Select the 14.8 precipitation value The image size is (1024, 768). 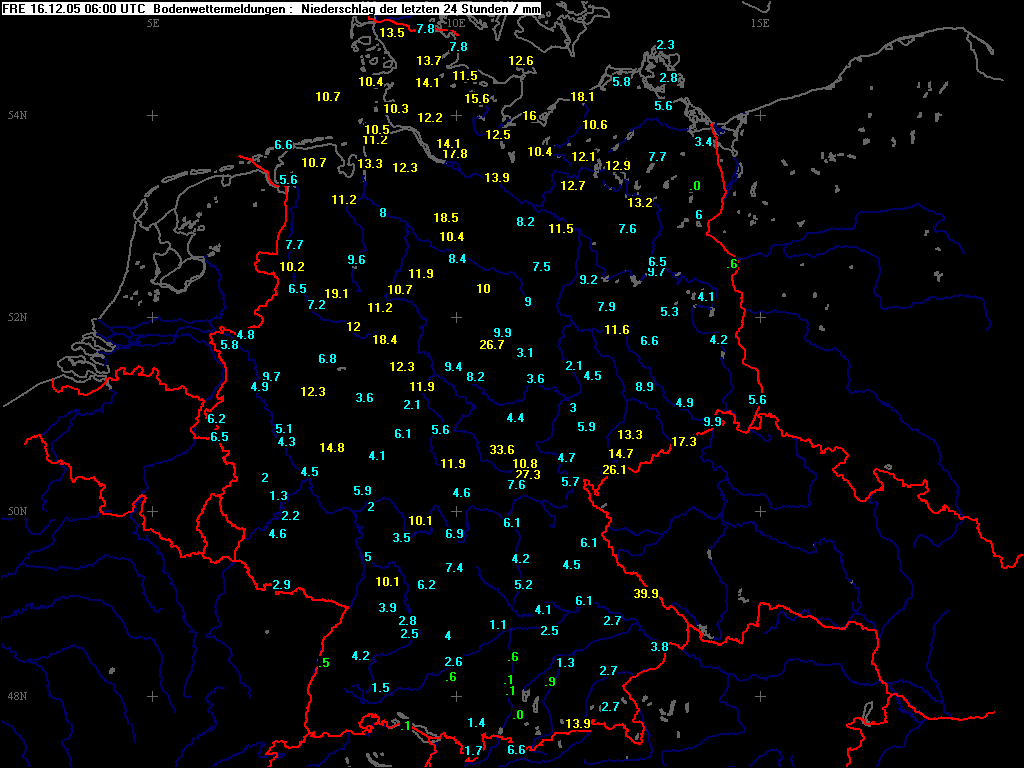point(332,447)
